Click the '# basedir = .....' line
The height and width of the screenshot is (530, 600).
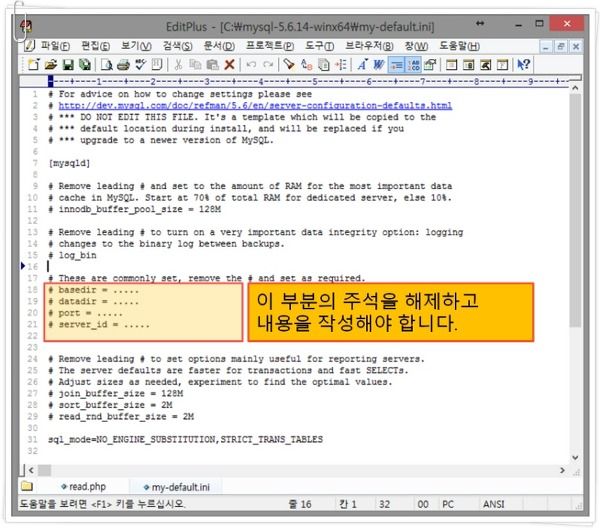point(93,290)
